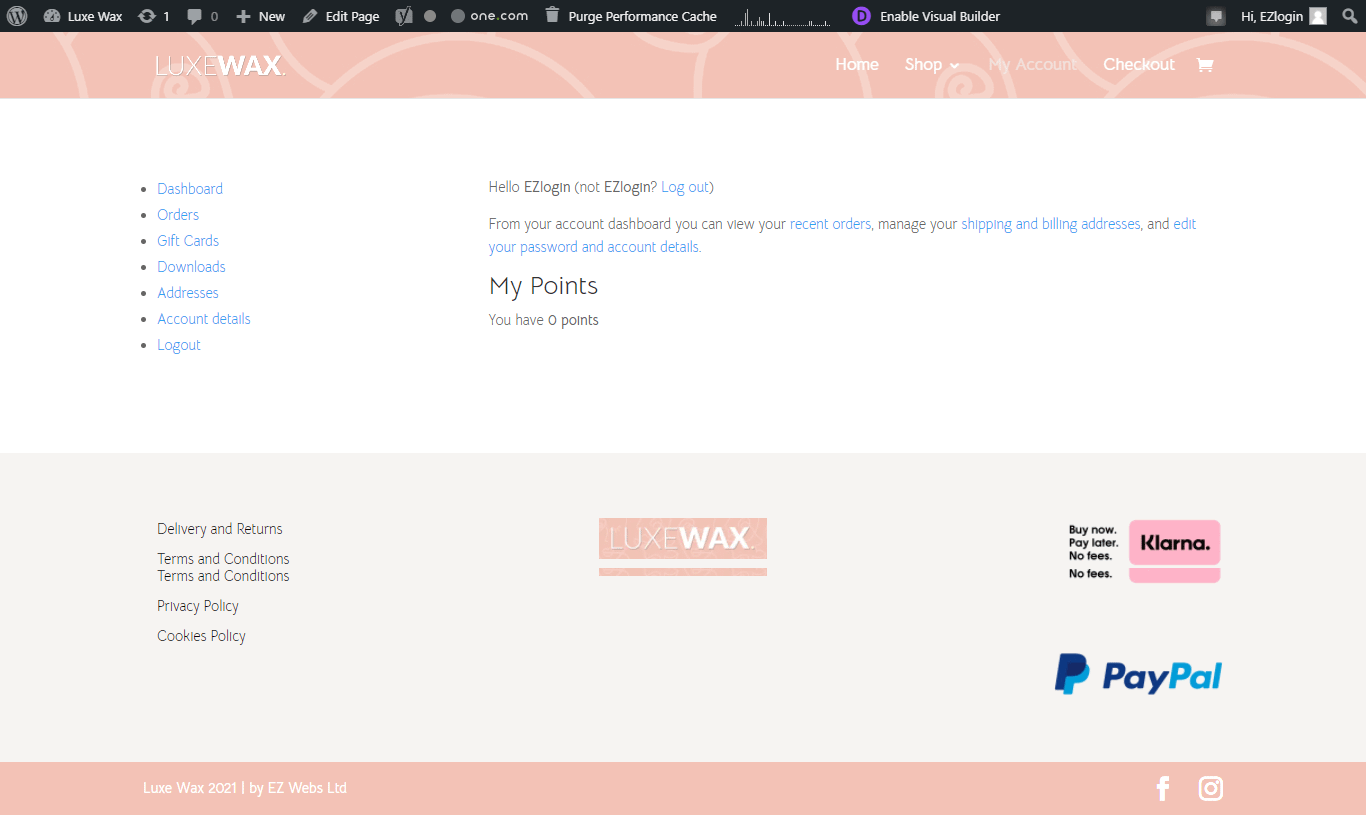Open the Instagram icon in the footer

click(1211, 788)
